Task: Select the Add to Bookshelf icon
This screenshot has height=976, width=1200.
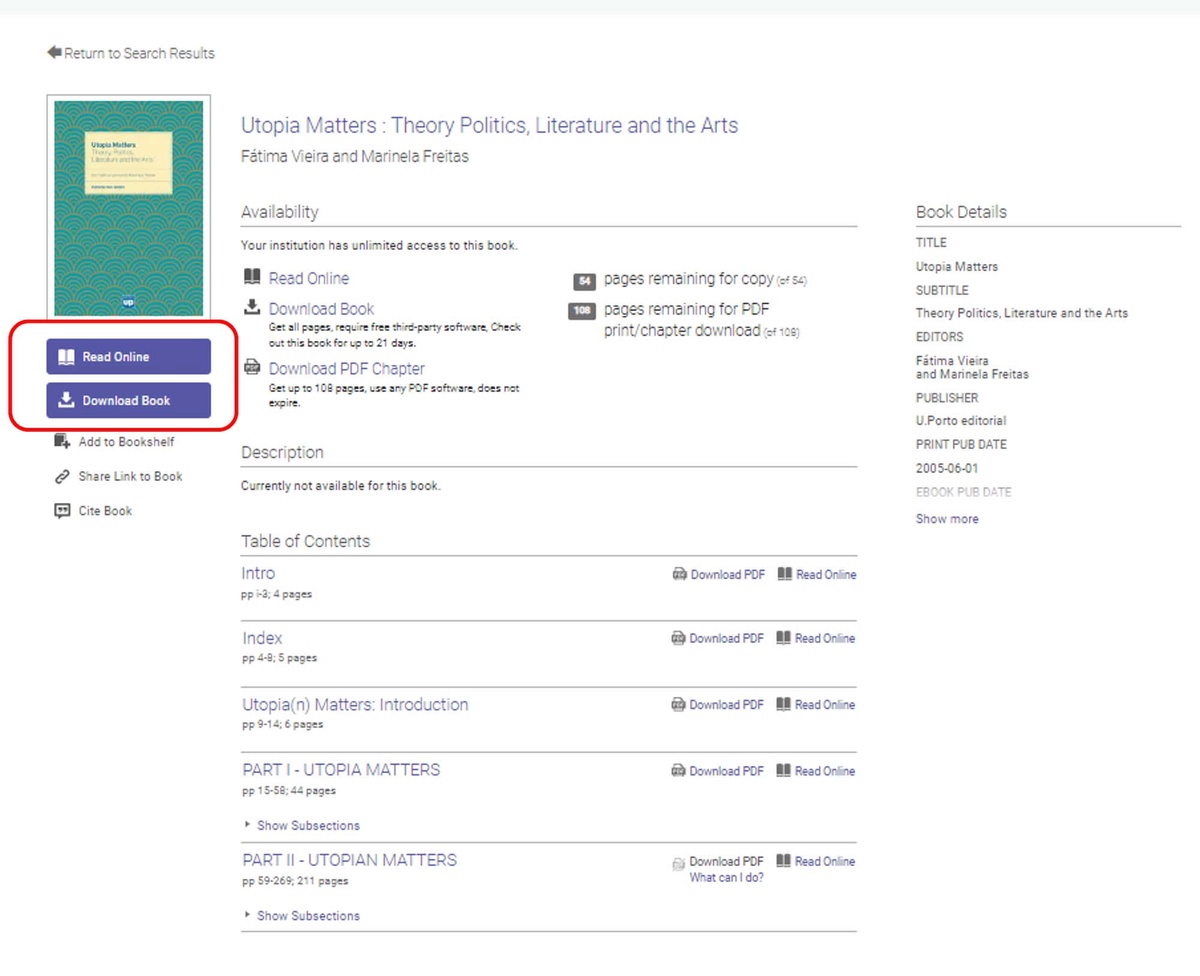Action: pyautogui.click(x=62, y=441)
